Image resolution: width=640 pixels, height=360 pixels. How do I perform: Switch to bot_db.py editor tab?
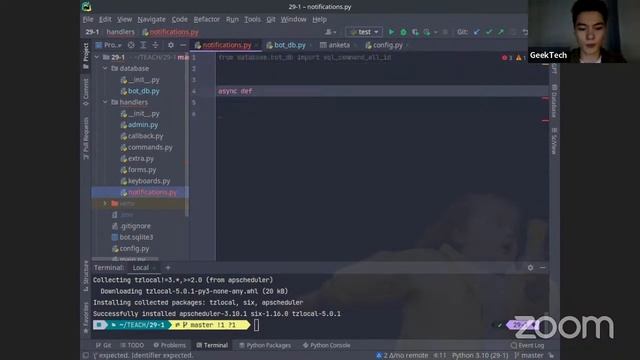(289, 45)
